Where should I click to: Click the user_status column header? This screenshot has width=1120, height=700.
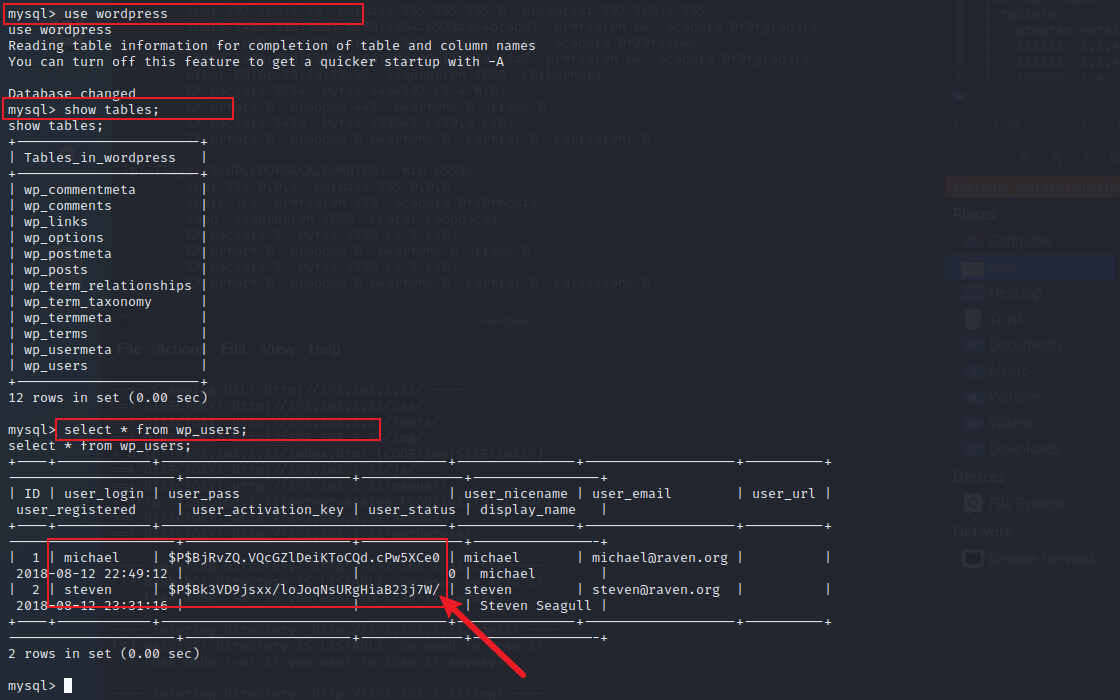[x=411, y=510]
